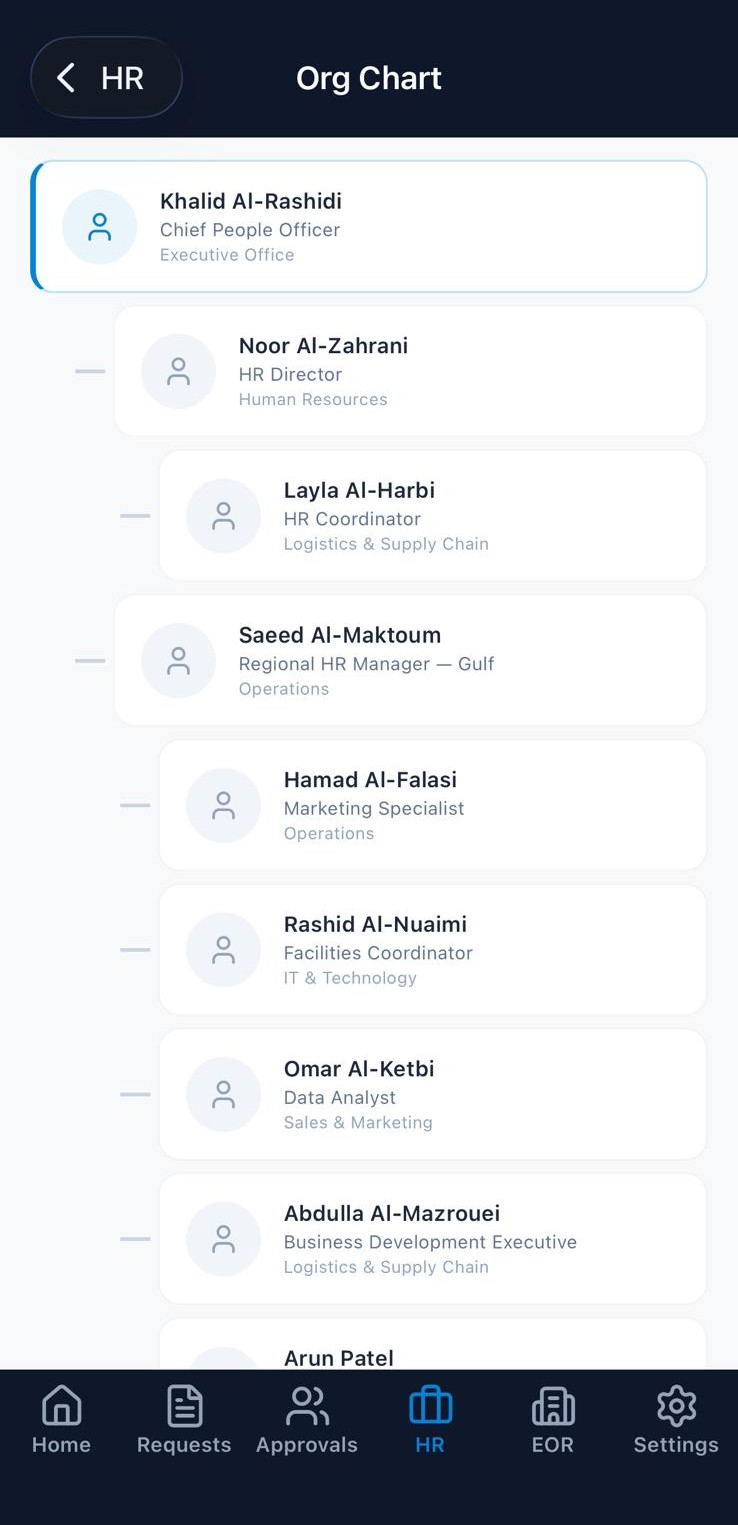Screen dimensions: 738x1525
Task: Open Saeed Al-Maktoum's org chart card
Action: pyautogui.click(x=410, y=661)
